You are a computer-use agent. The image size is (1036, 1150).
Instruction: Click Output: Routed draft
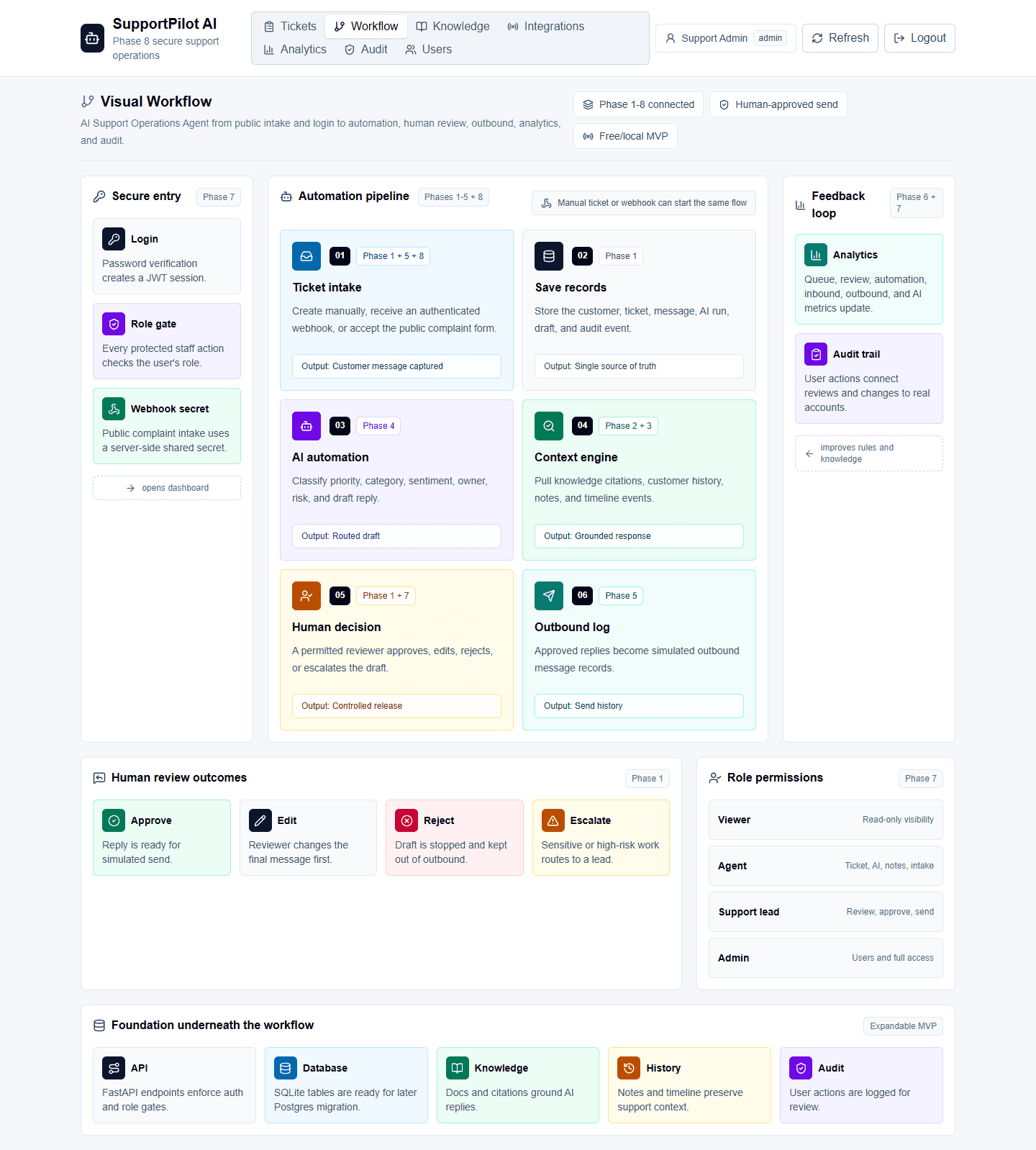click(x=396, y=536)
